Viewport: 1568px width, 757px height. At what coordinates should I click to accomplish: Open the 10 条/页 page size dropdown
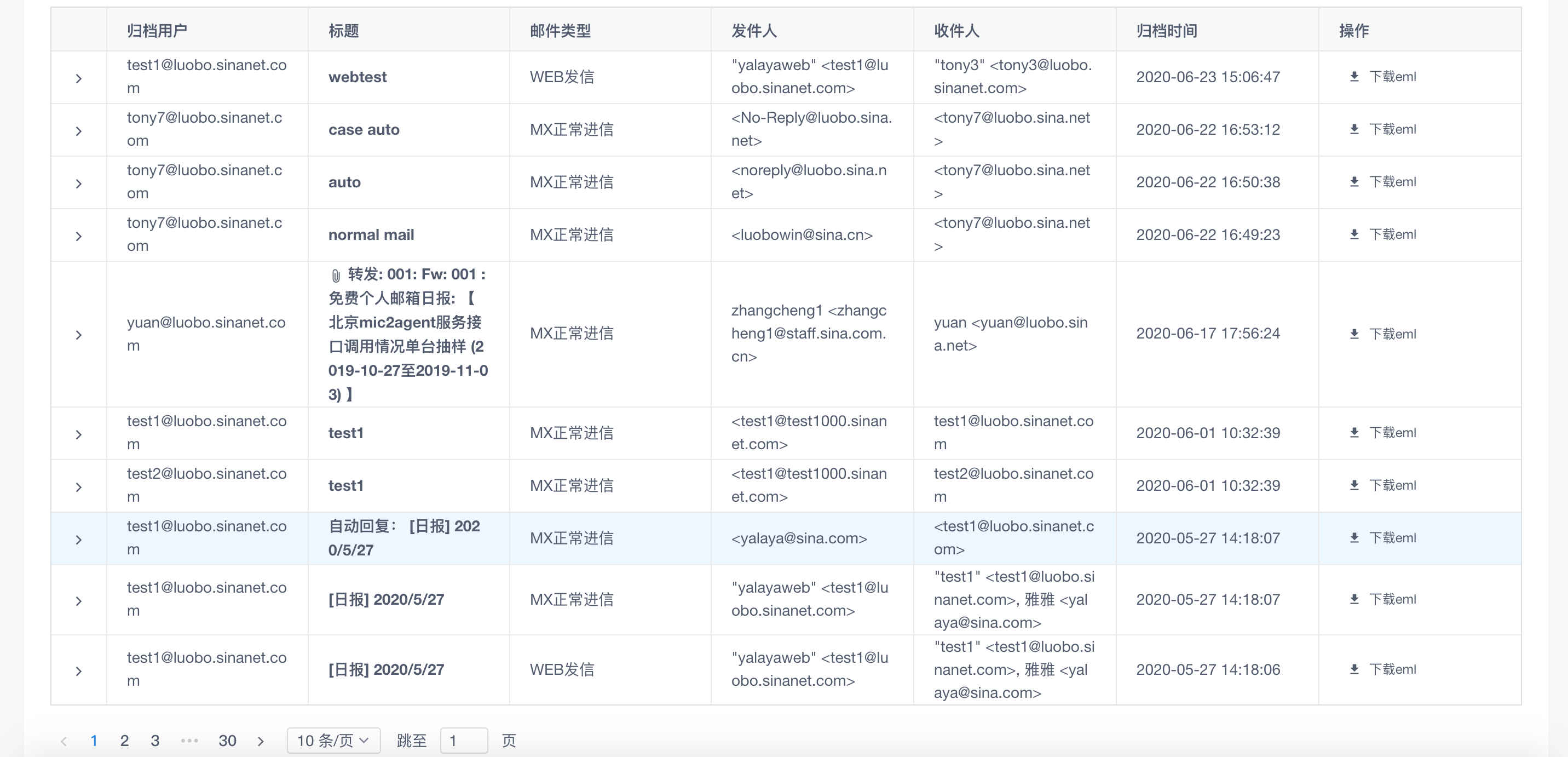[x=333, y=741]
